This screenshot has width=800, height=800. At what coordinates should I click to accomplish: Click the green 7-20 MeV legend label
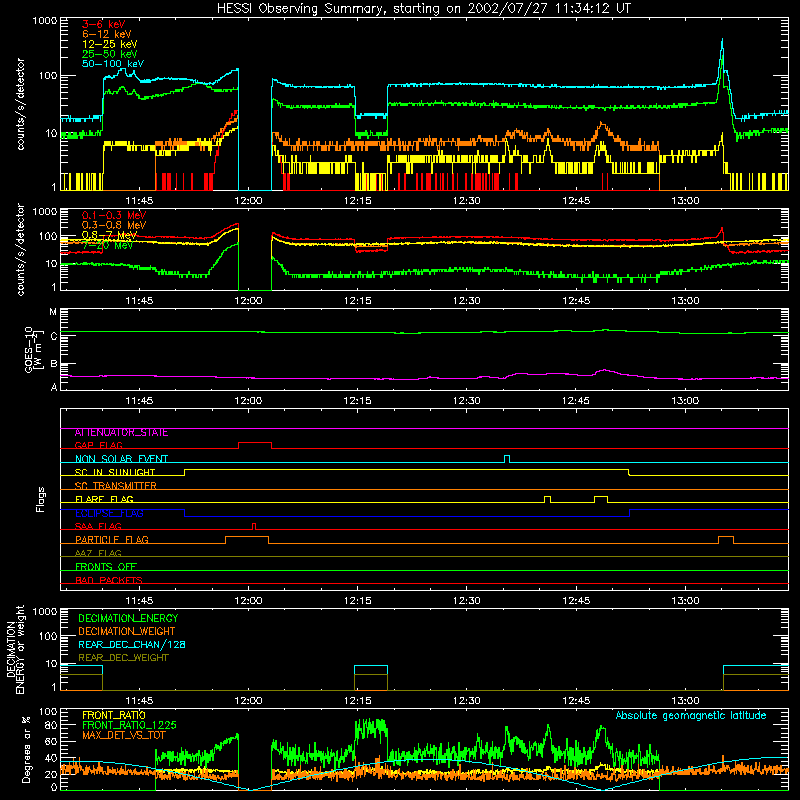[x=107, y=245]
